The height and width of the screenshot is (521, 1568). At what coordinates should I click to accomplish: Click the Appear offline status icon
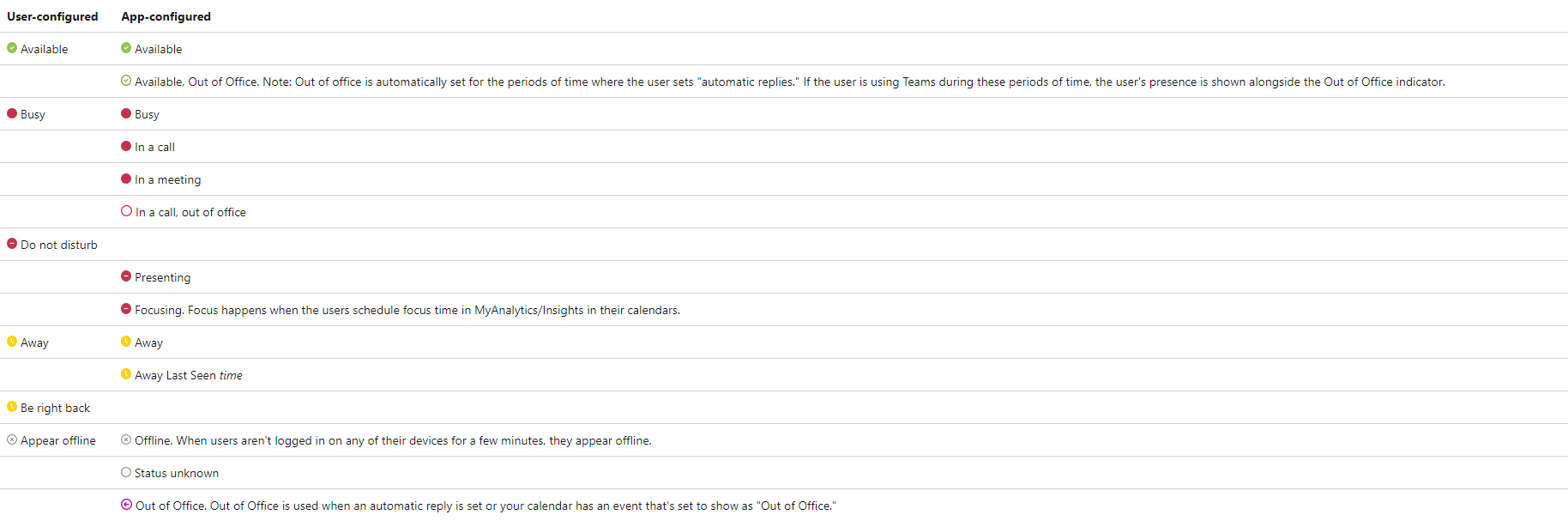coord(12,439)
